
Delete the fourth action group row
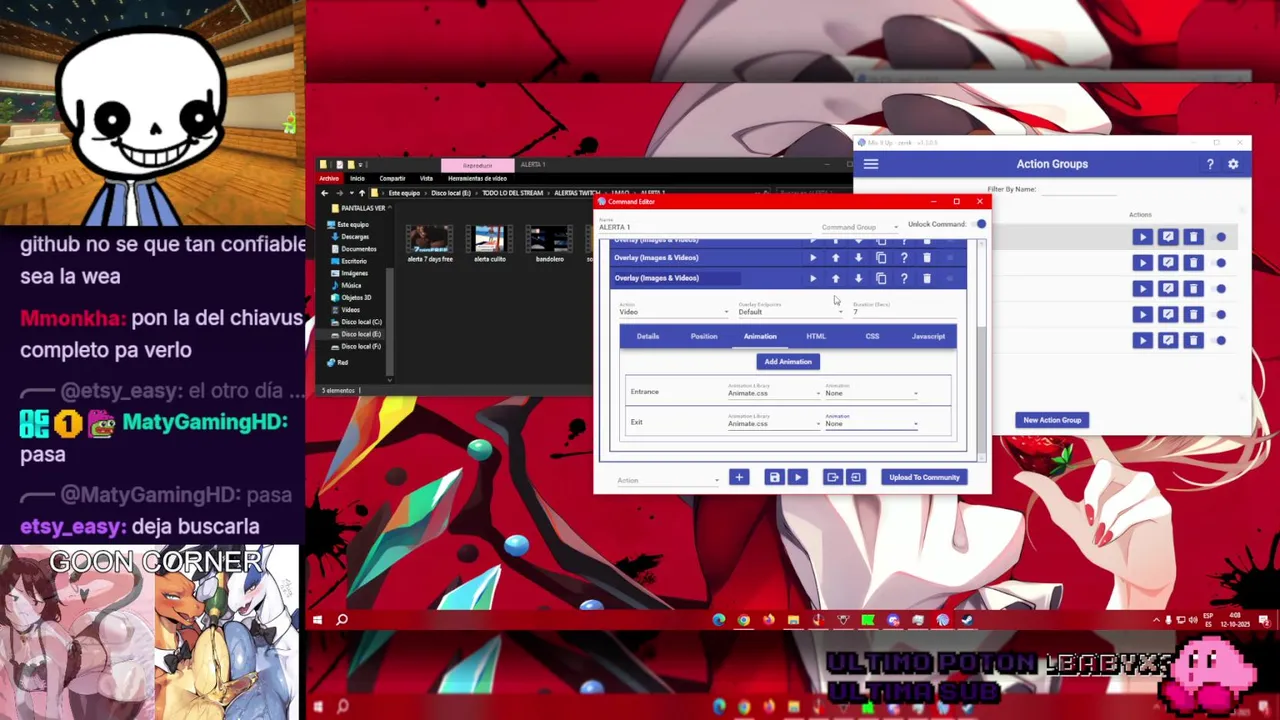point(1193,315)
